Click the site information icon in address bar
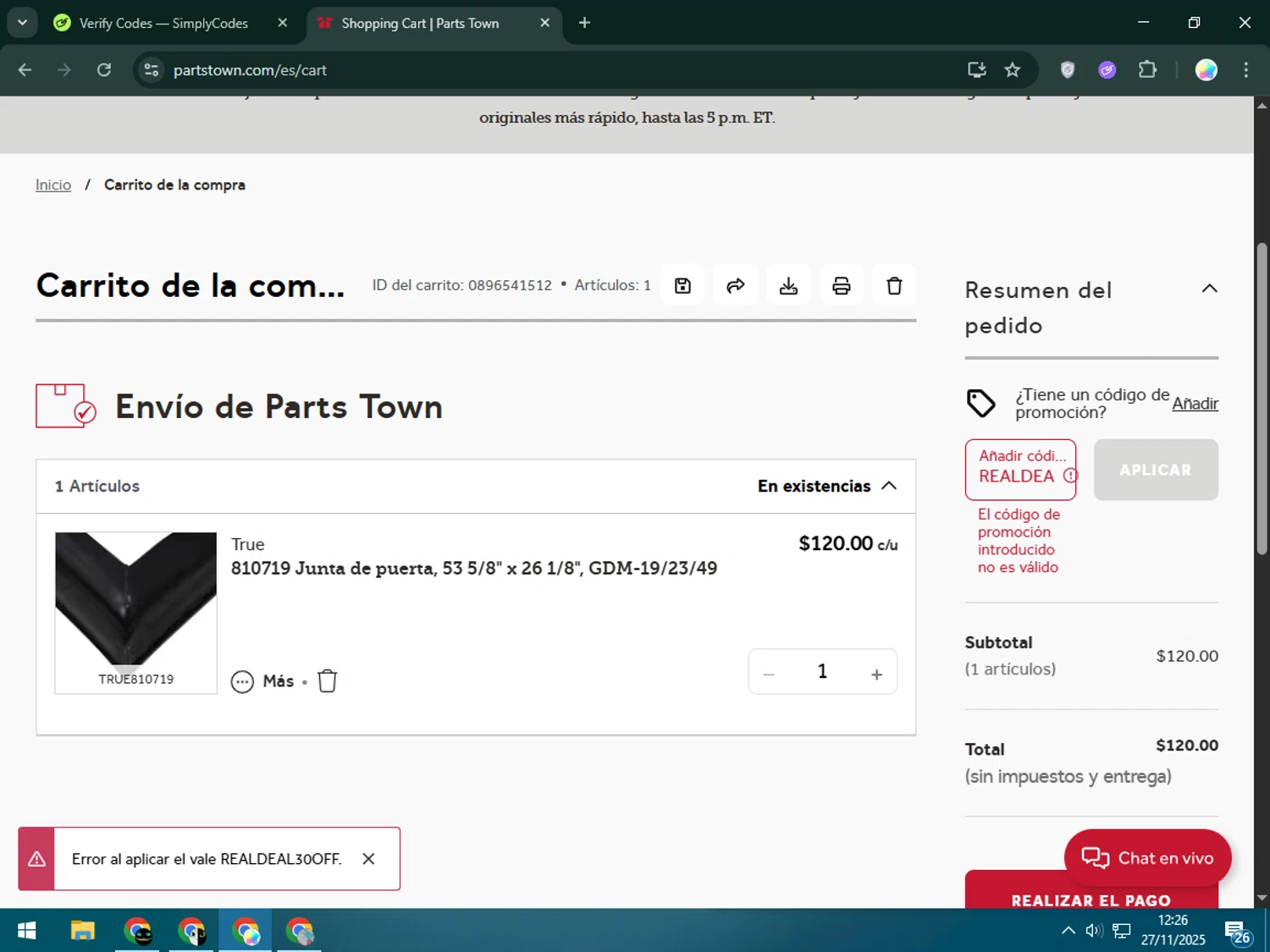Viewport: 1270px width, 952px height. pos(152,70)
